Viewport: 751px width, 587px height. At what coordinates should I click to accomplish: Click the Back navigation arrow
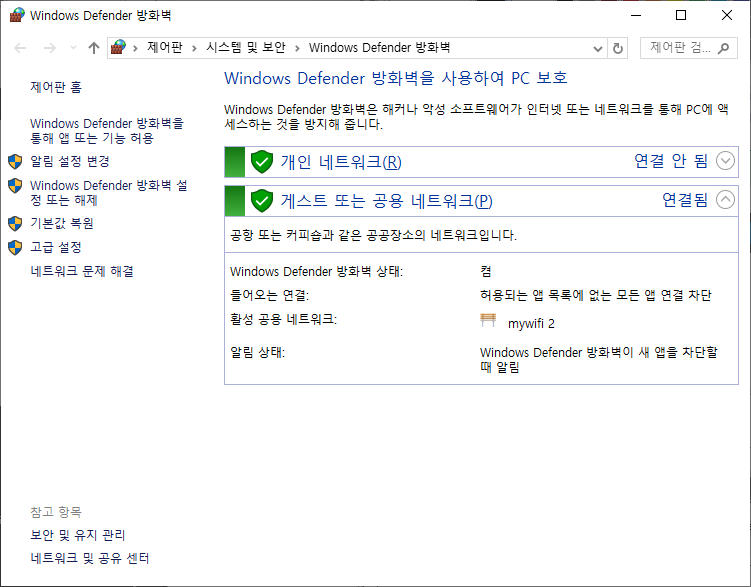coord(20,48)
